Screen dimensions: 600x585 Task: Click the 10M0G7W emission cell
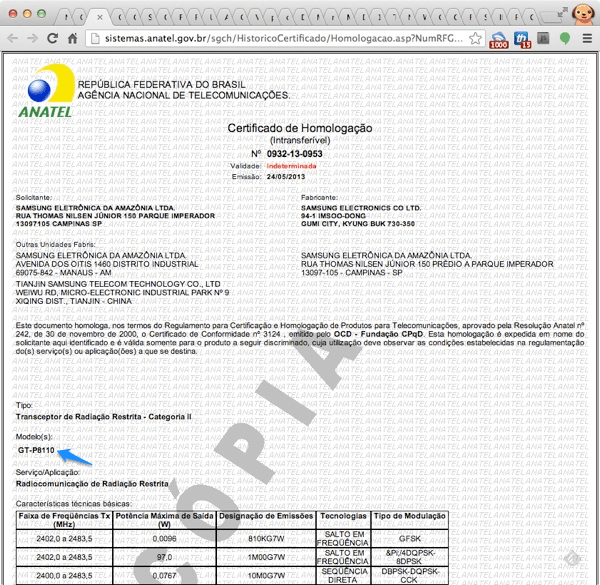click(x=266, y=575)
